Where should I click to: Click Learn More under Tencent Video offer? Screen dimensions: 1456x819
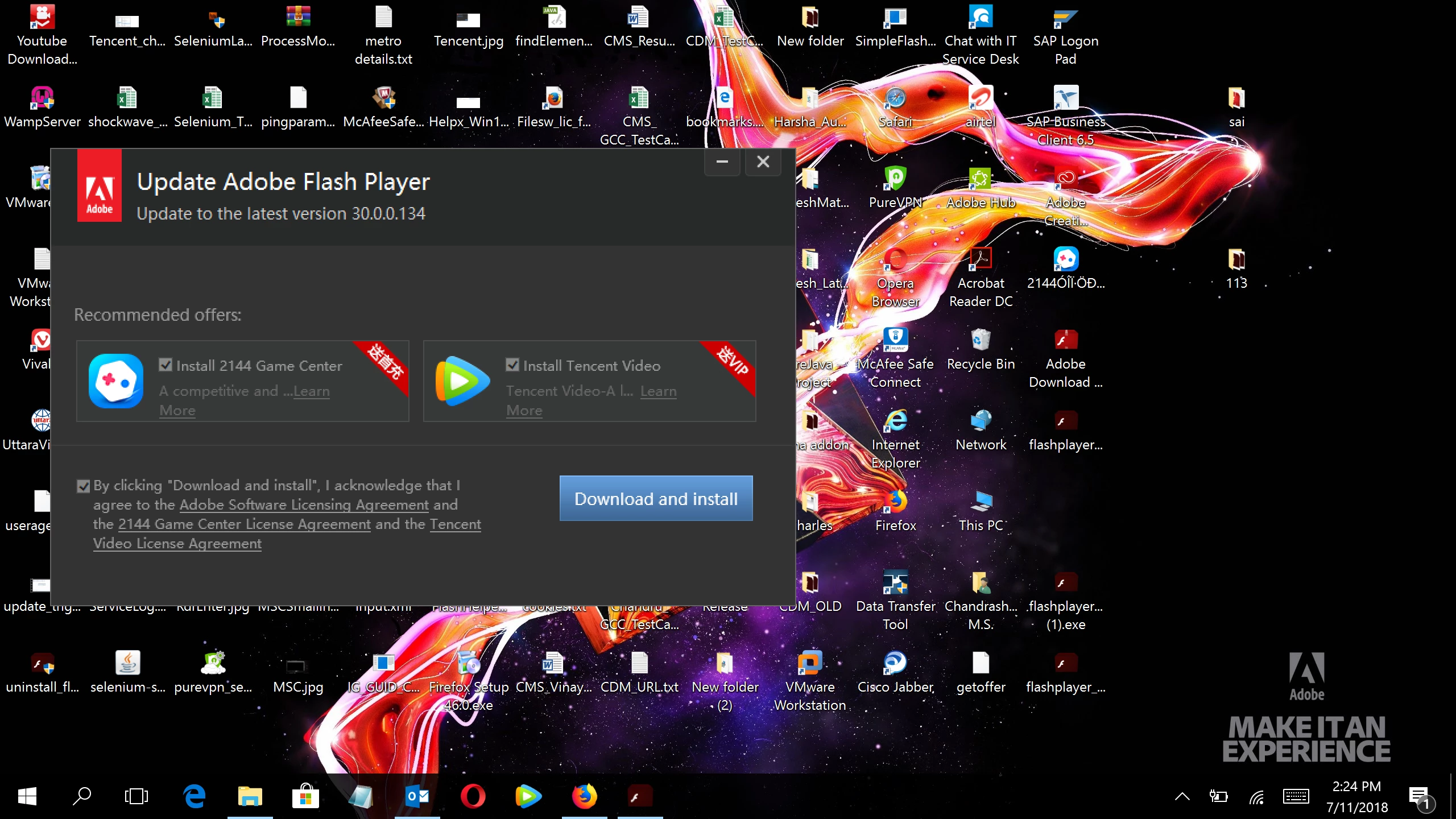coord(658,391)
